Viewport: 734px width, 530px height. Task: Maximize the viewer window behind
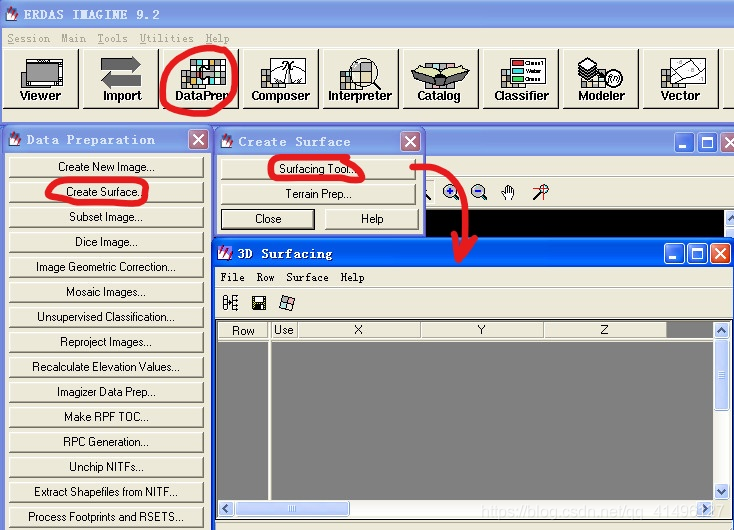[707, 143]
